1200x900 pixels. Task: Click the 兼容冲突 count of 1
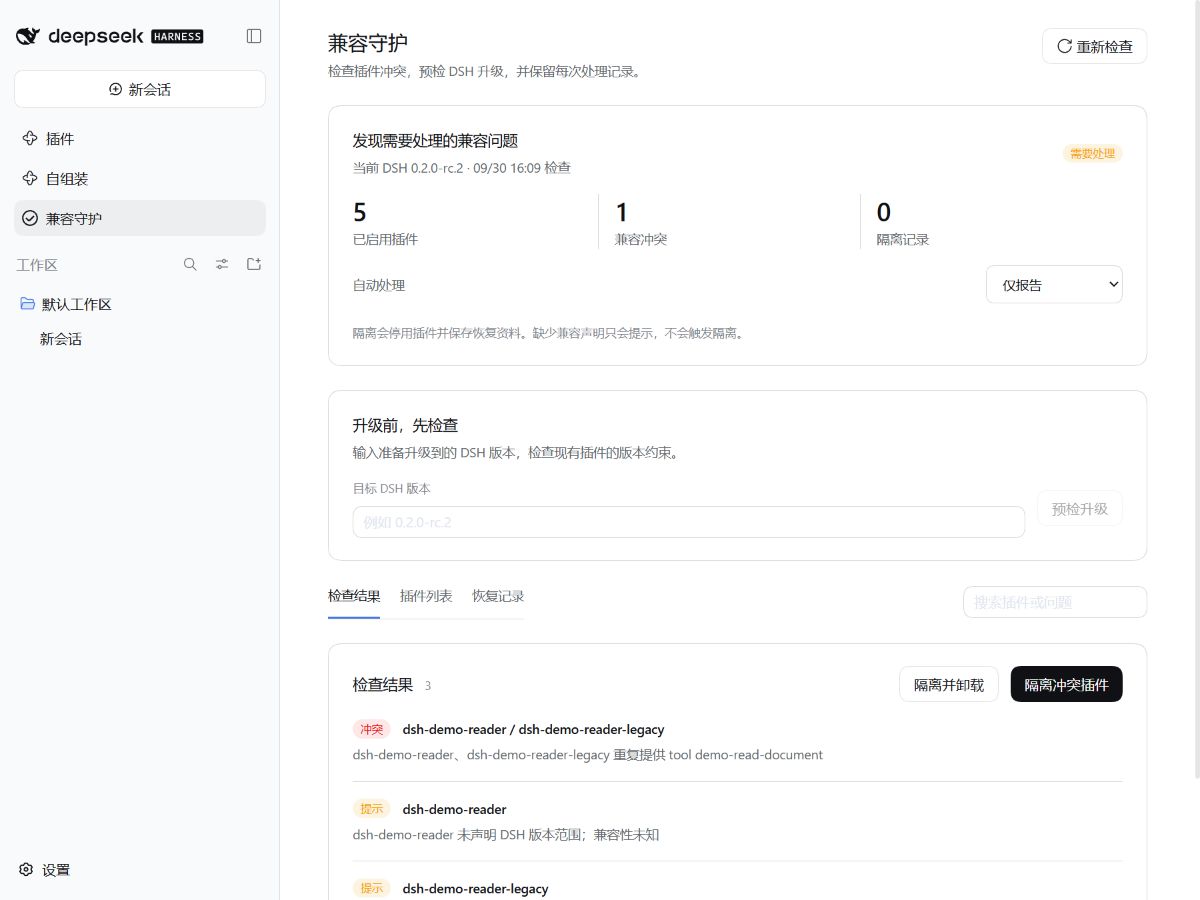coord(621,212)
